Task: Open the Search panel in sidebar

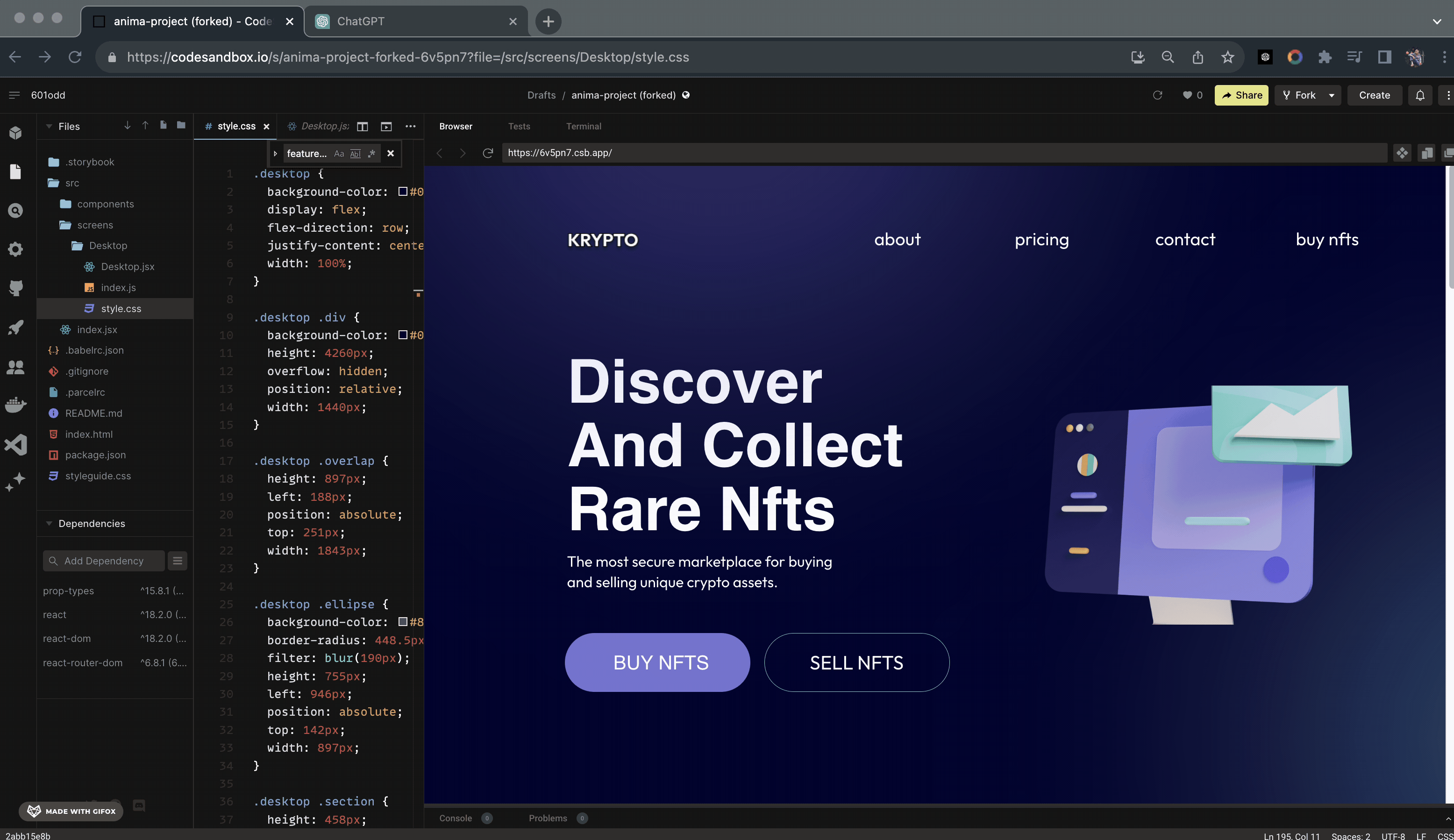Action: click(15, 211)
